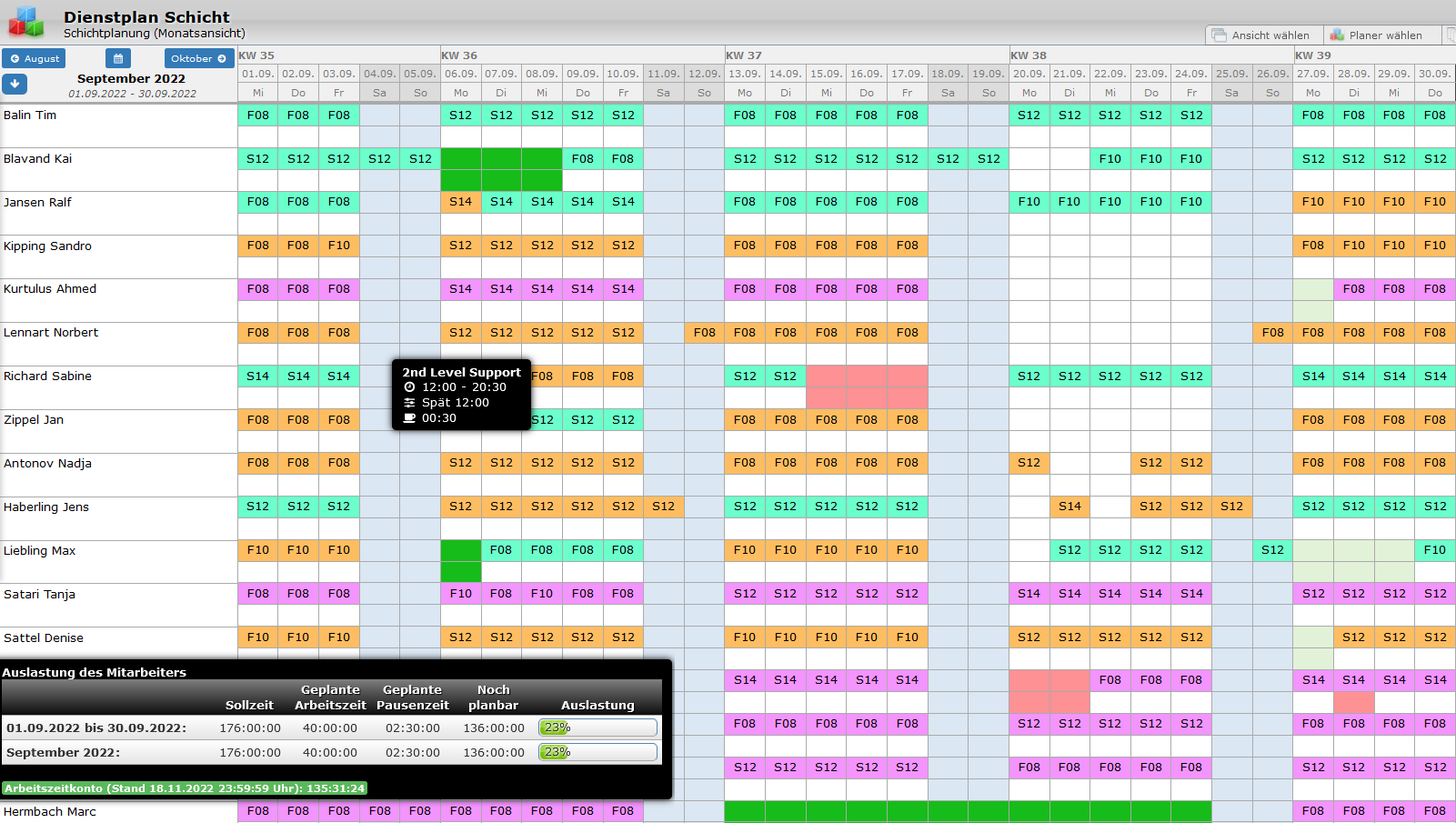Click the blue down-arrow button
1456x823 pixels.
[15, 84]
